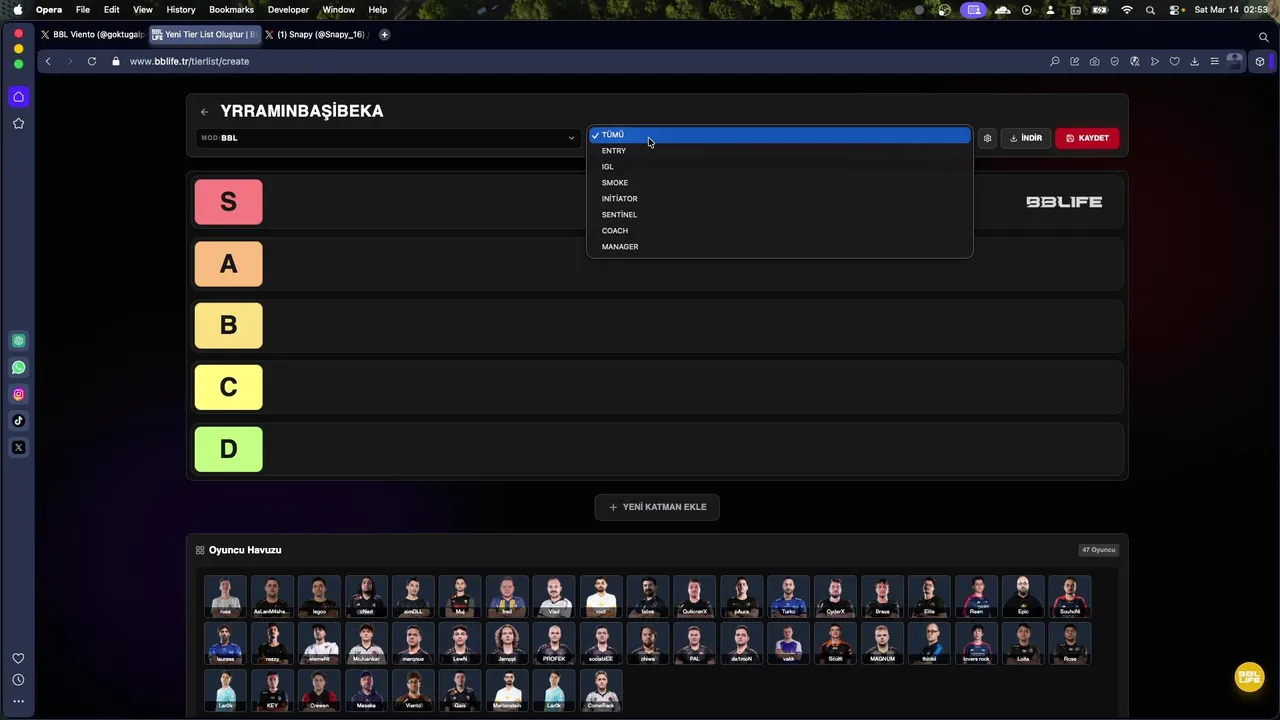Screen dimensions: 1280x720
Task: Click the 47 Oyuncu count badge
Action: [x=1098, y=550]
